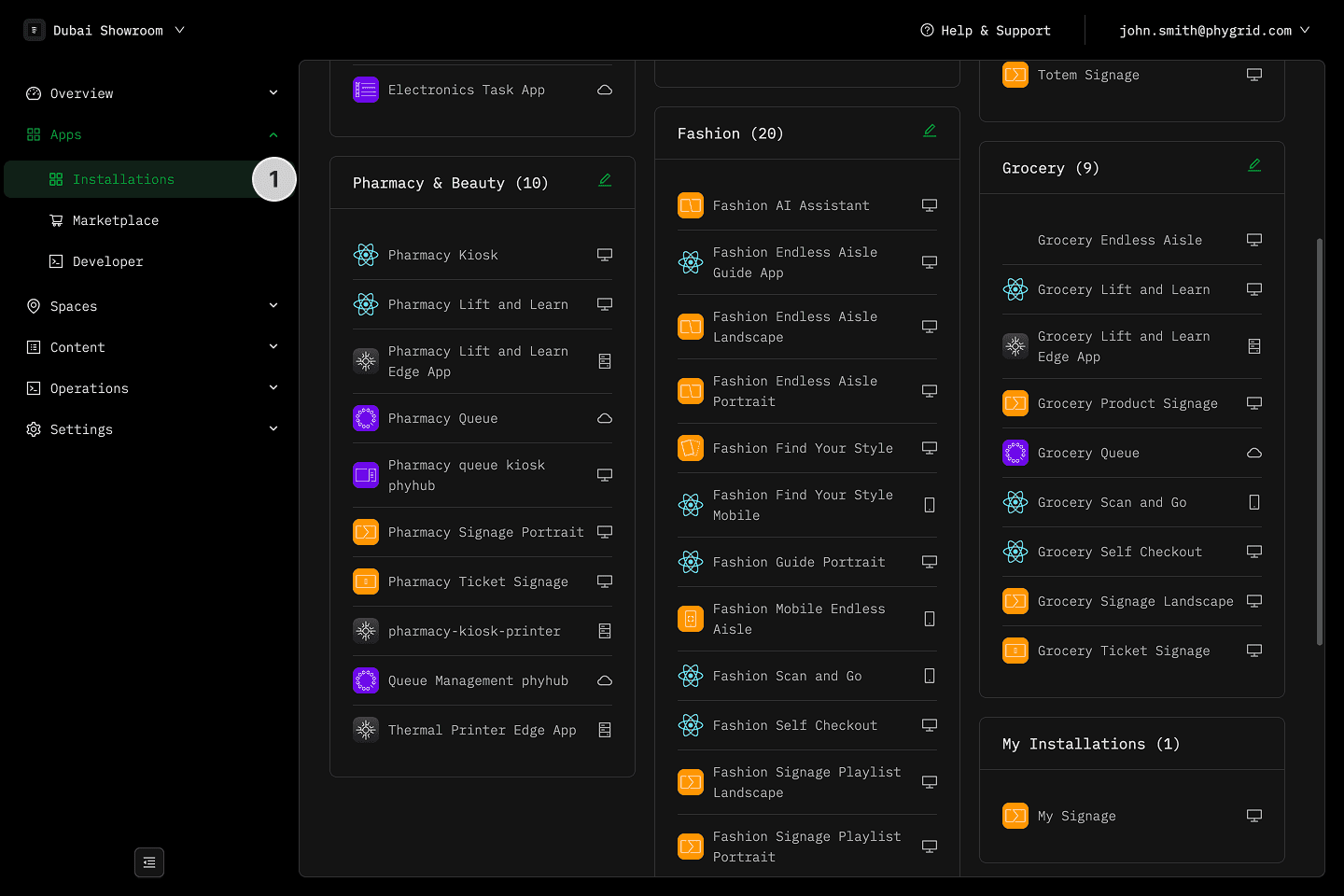Edit the Fashion group with pencil icon
This screenshot has height=896, width=1344.
(930, 131)
